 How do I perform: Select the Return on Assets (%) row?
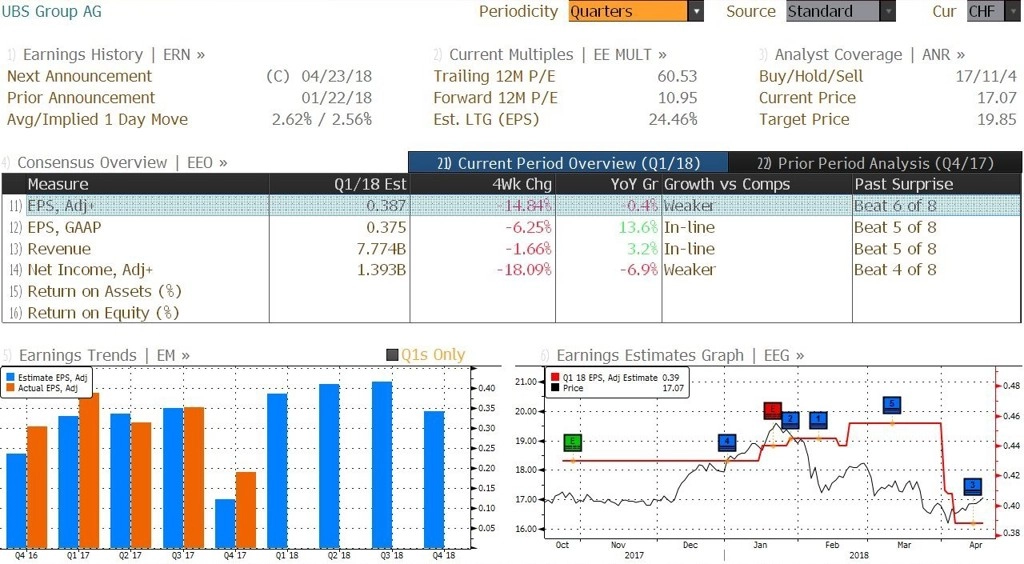click(x=511, y=291)
